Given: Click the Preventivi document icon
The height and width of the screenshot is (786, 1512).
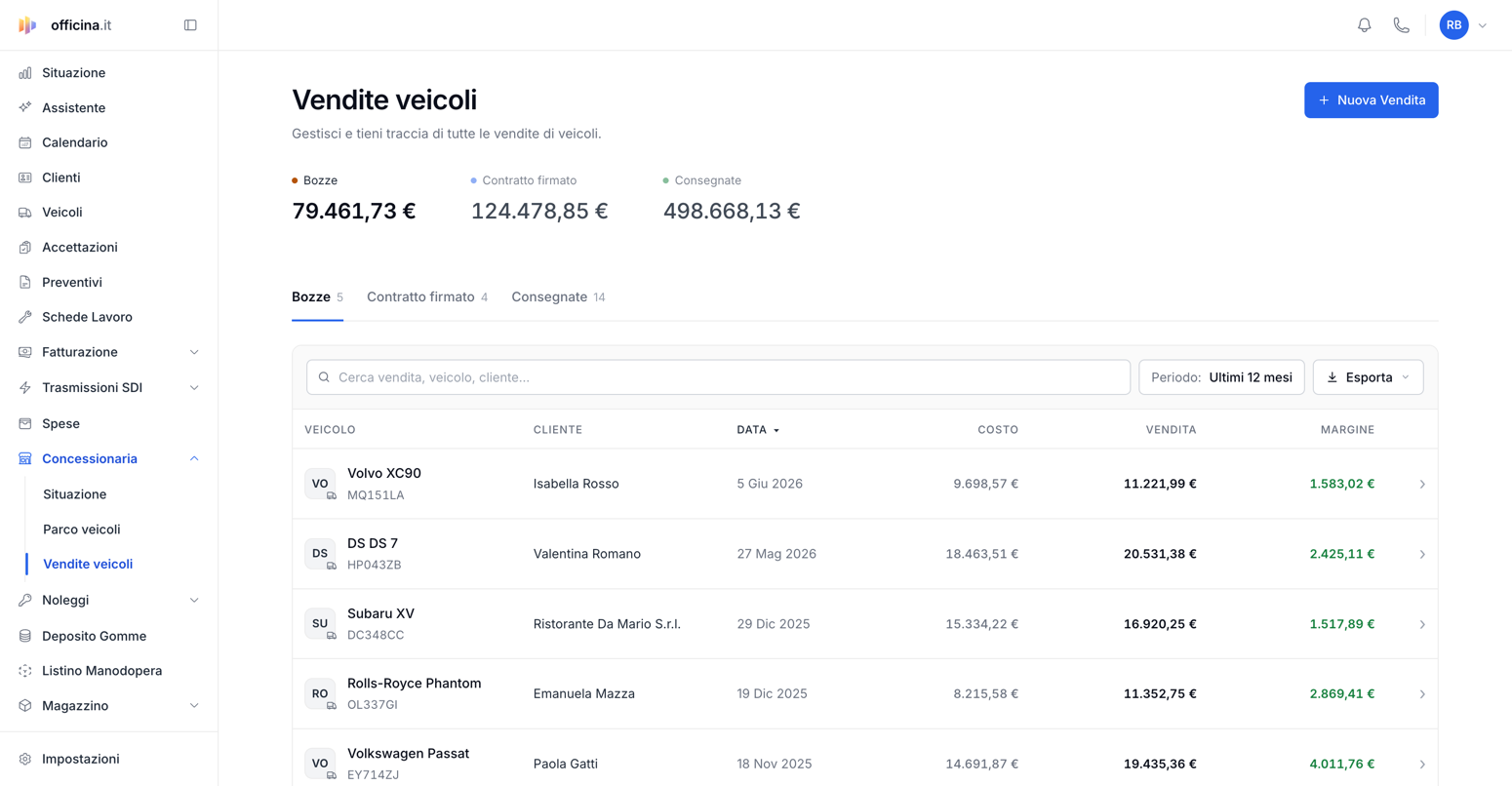Looking at the screenshot, I should [25, 282].
